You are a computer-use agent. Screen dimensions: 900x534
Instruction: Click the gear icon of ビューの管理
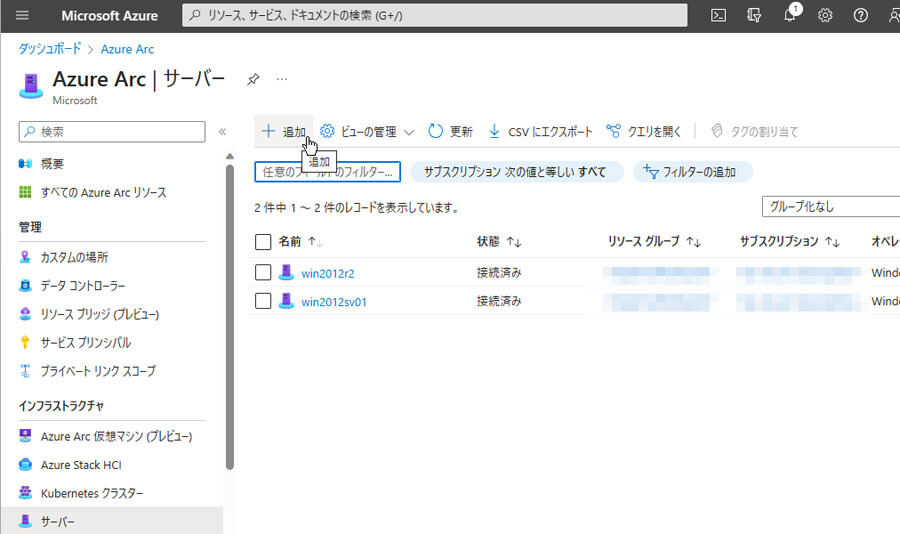coord(327,131)
